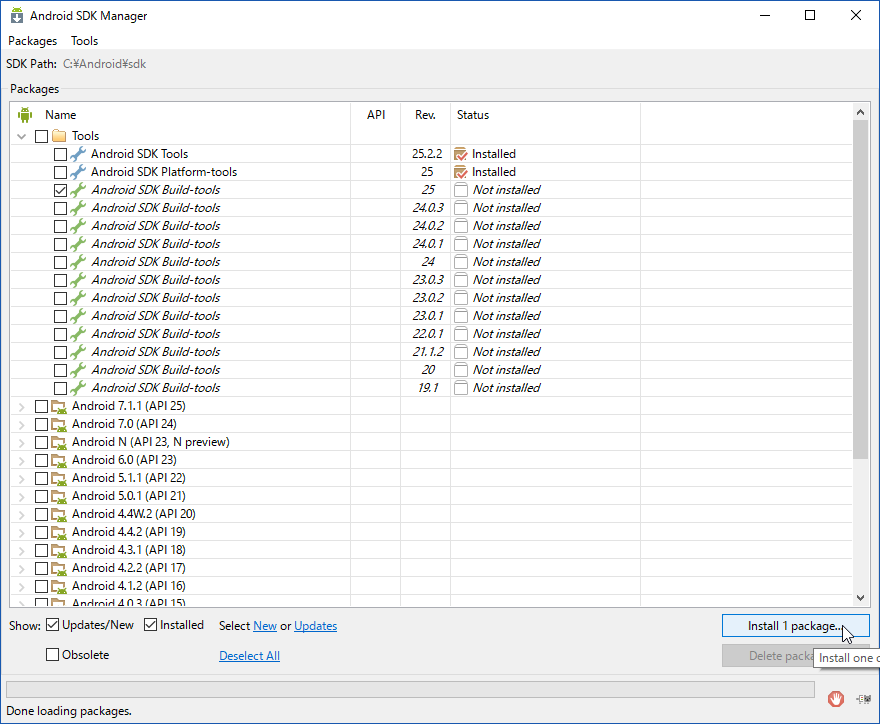Image resolution: width=880 pixels, height=724 pixels.
Task: Click scrollbar up arrow in package list
Action: 860,112
